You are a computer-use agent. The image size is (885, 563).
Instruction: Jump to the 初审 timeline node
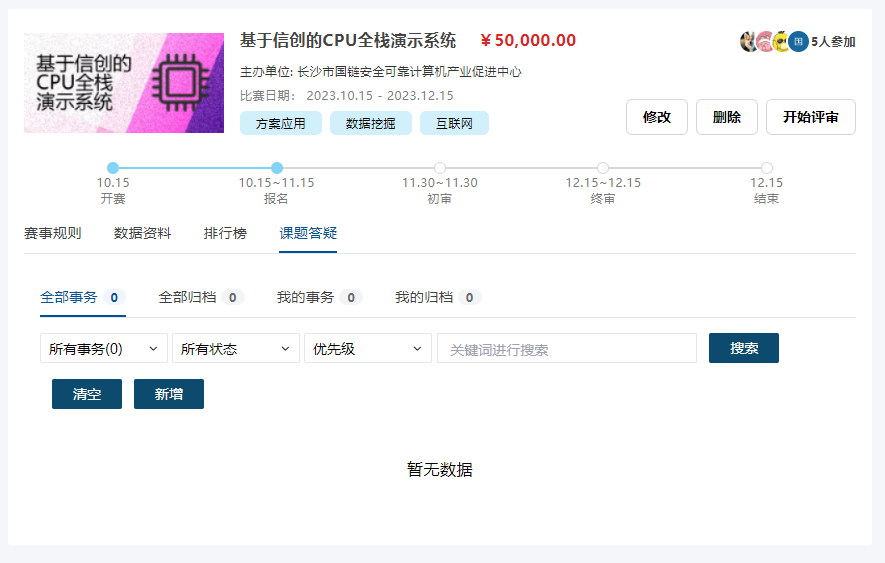tap(440, 168)
